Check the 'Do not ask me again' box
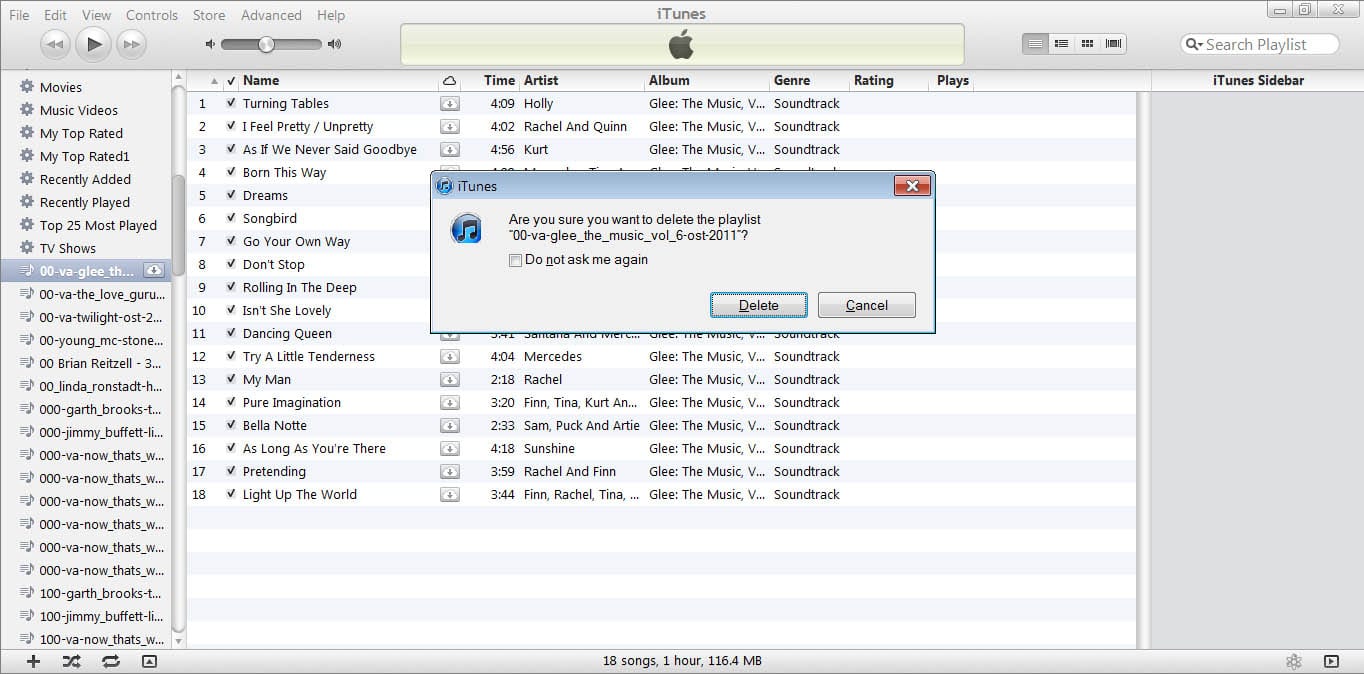 515,260
